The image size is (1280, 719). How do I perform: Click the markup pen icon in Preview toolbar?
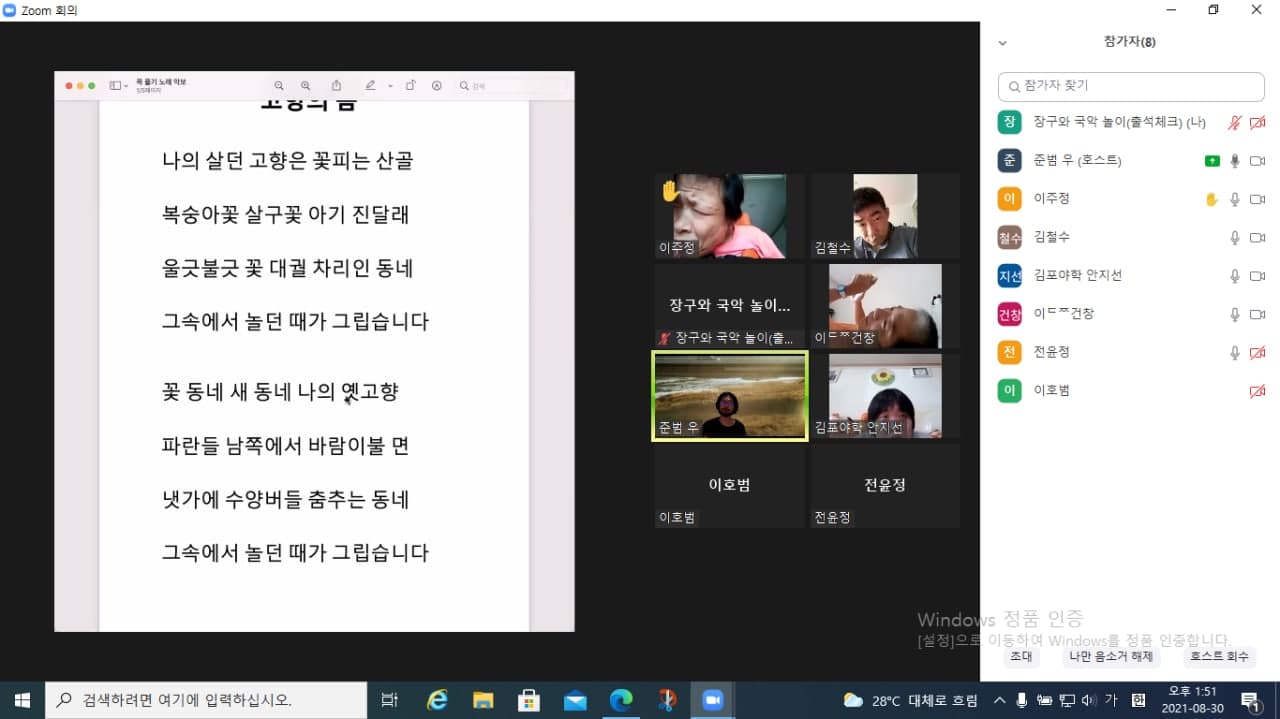pyautogui.click(x=371, y=86)
